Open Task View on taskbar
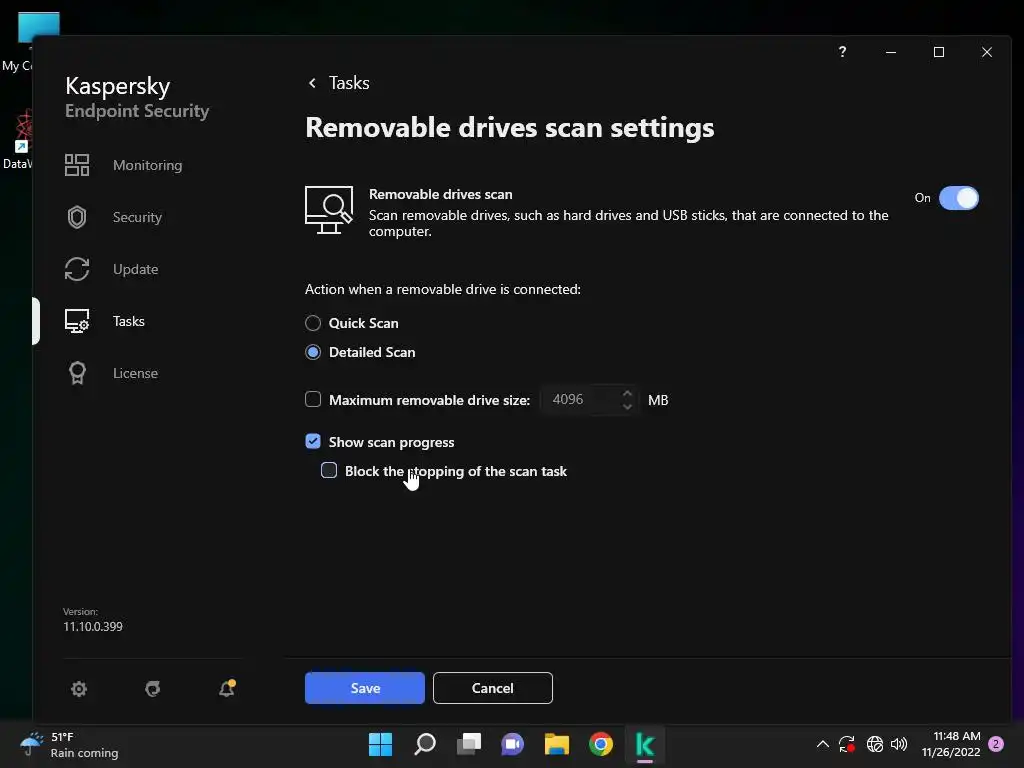 469,744
